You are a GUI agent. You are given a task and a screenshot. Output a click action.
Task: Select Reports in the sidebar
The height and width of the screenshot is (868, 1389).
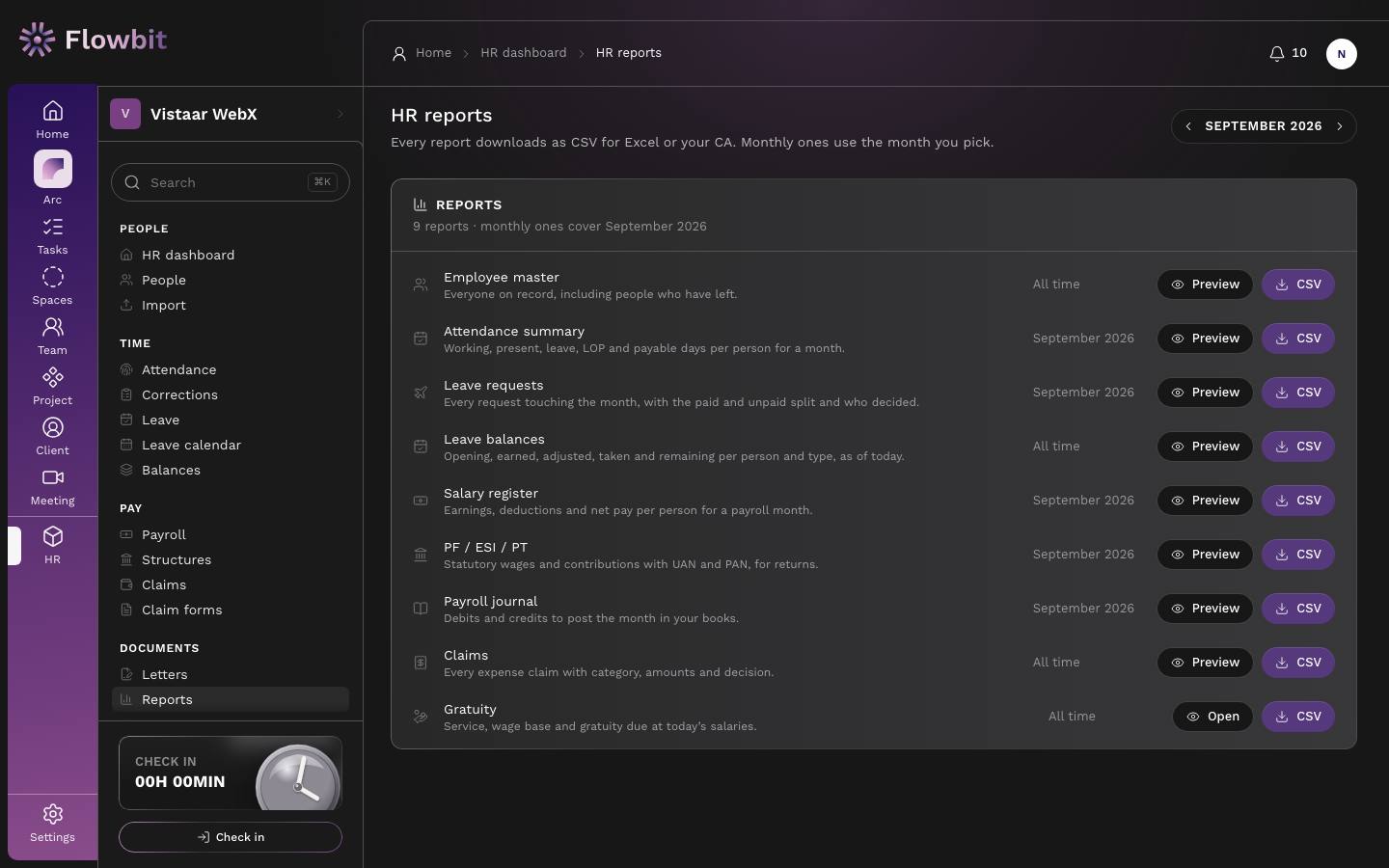[x=231, y=699]
